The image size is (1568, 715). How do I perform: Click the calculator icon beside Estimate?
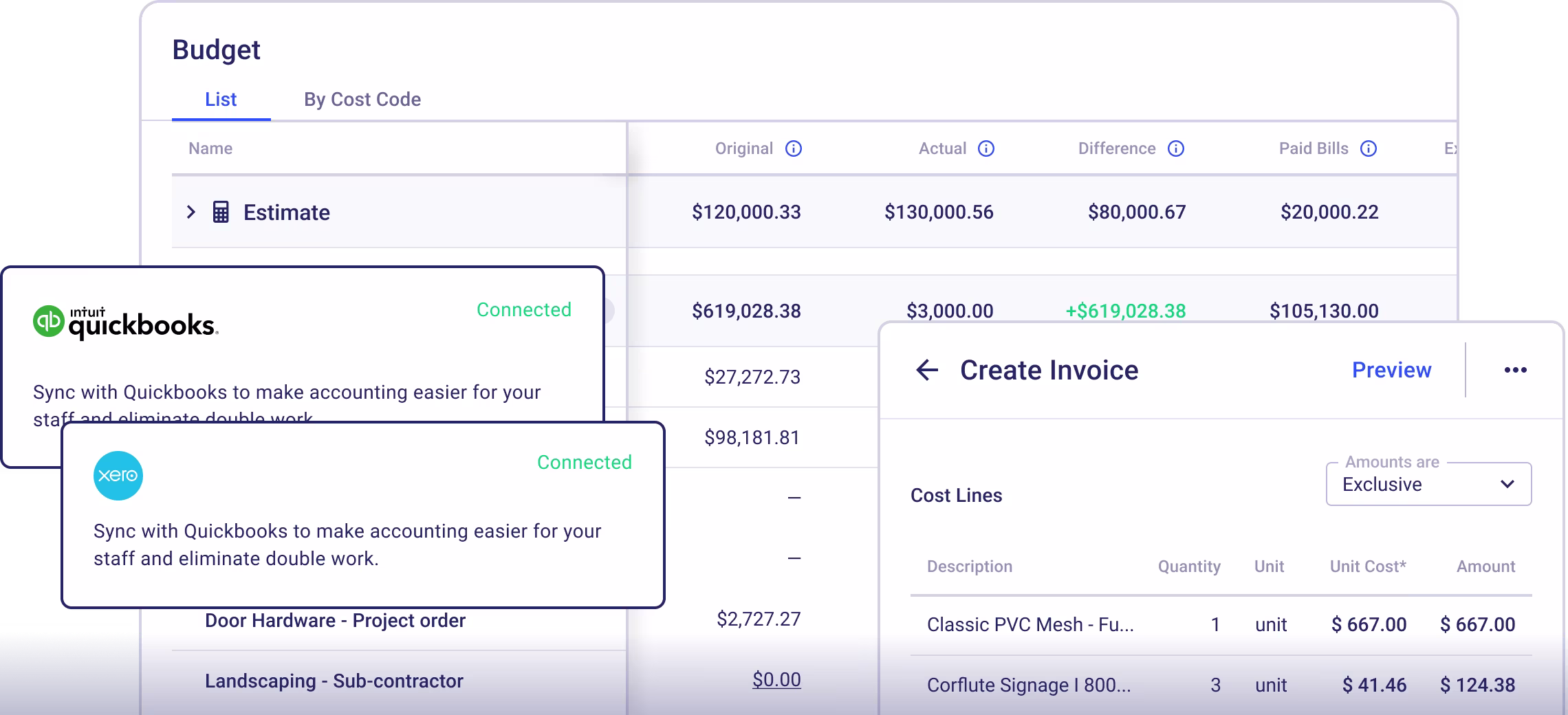pyautogui.click(x=221, y=212)
